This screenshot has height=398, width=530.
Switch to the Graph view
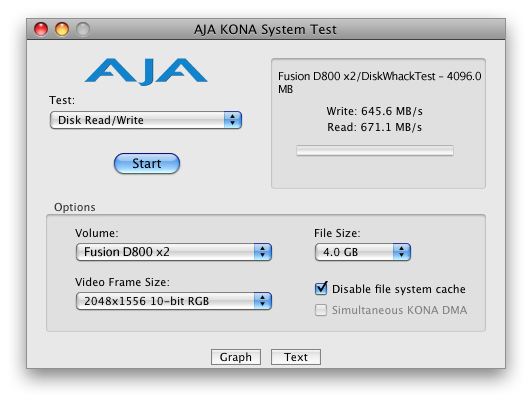click(x=236, y=357)
